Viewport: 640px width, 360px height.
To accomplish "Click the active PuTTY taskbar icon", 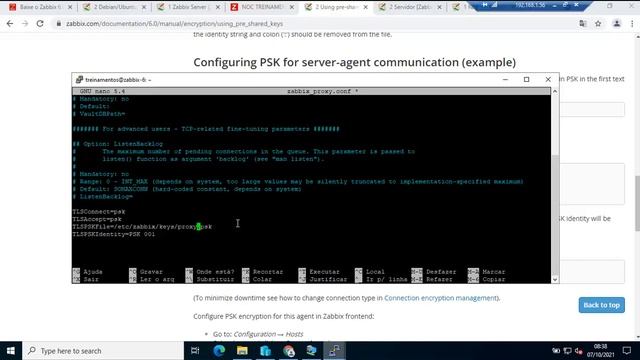I will [x=334, y=351].
